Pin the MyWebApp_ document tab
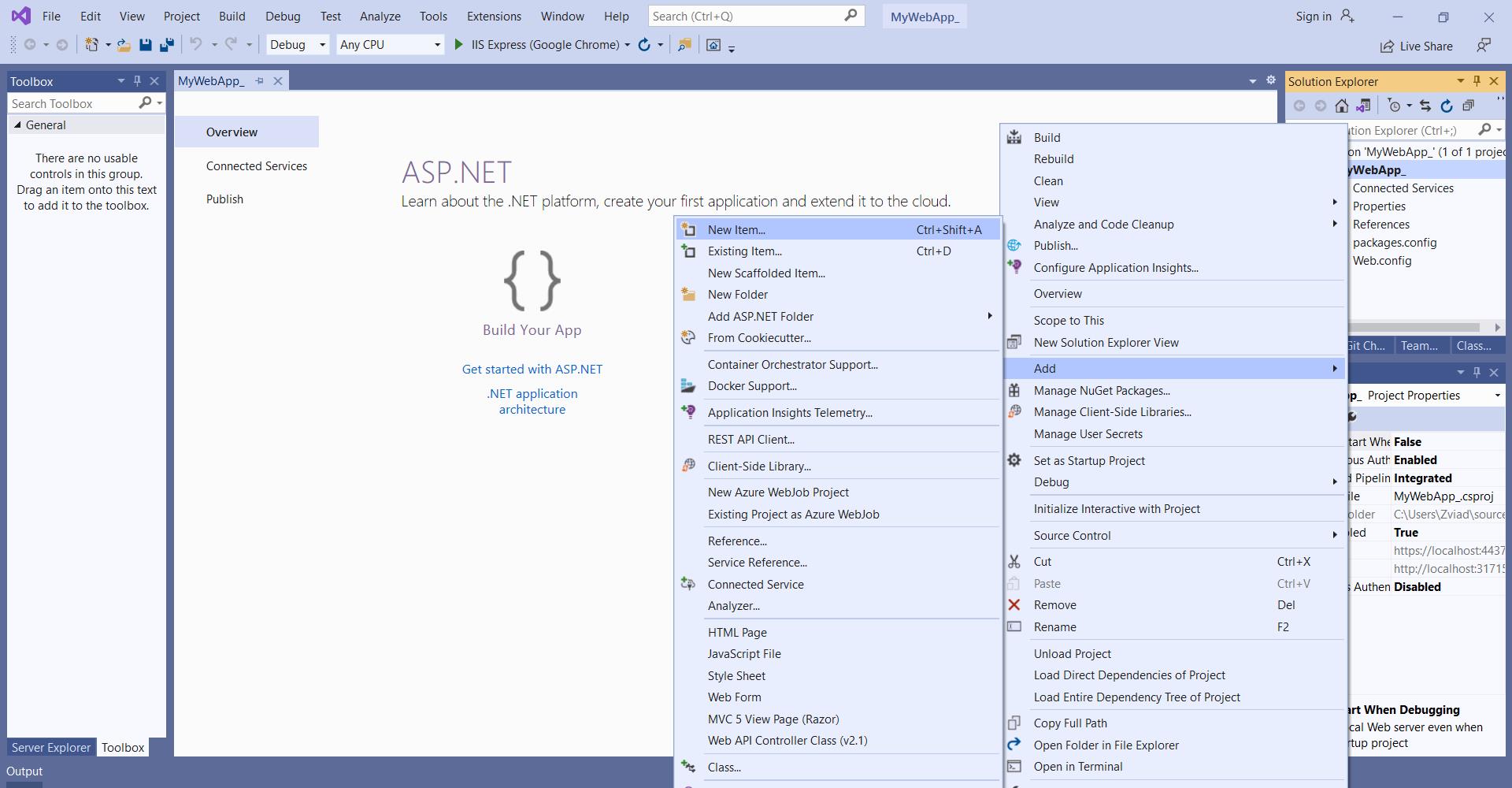This screenshot has height=788, width=1512. (x=259, y=80)
